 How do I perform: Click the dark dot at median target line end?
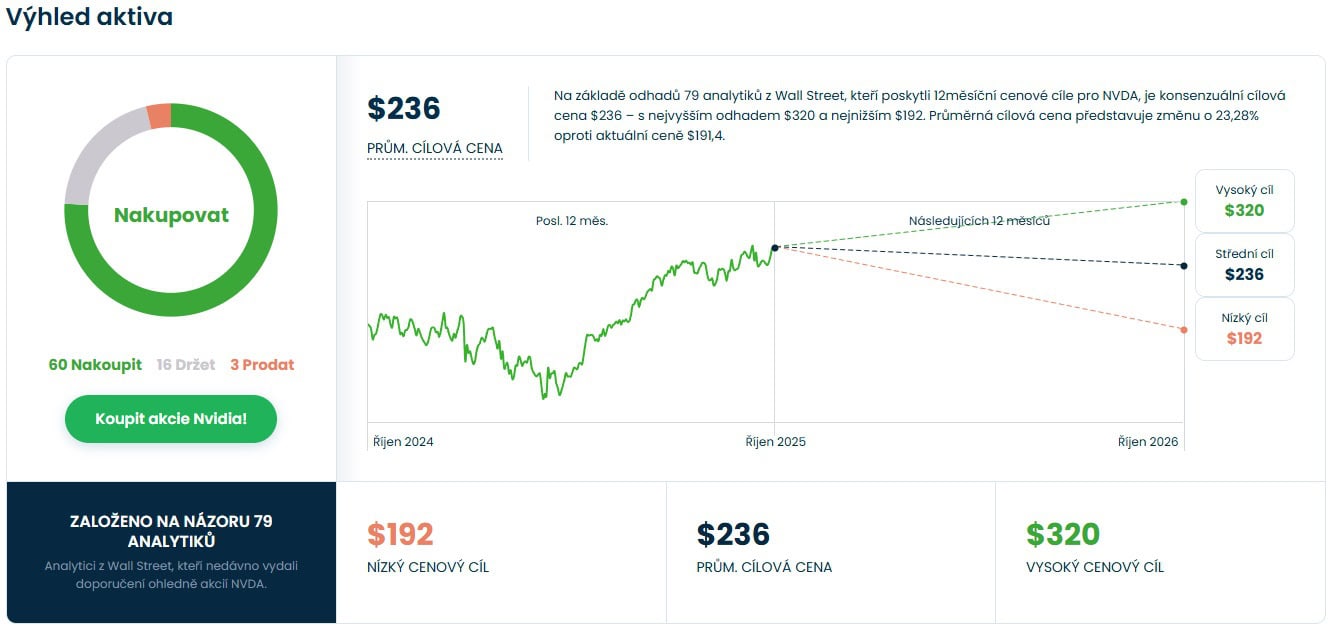1184,265
